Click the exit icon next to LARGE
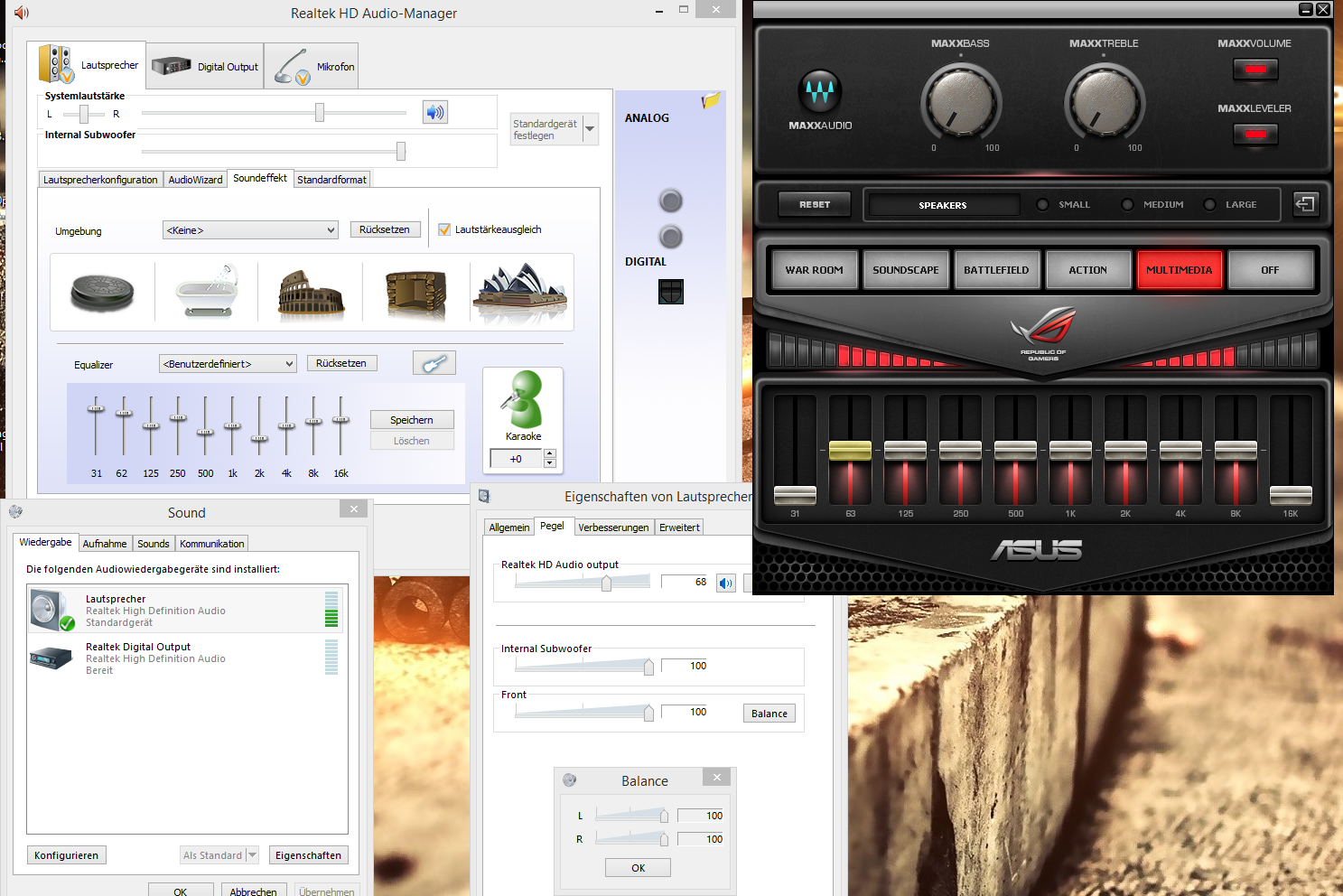 click(1305, 204)
